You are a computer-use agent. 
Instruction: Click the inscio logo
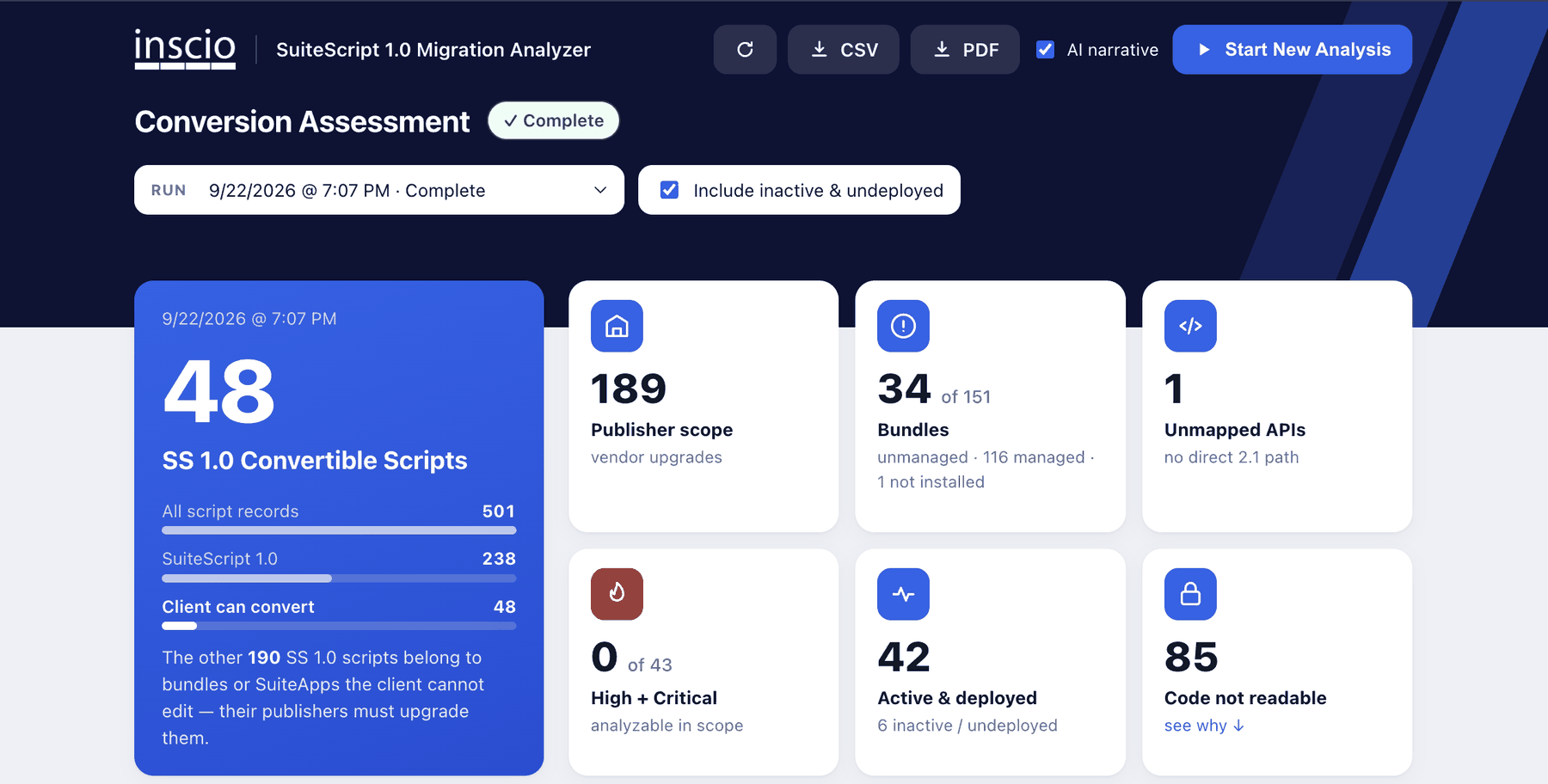click(x=185, y=49)
